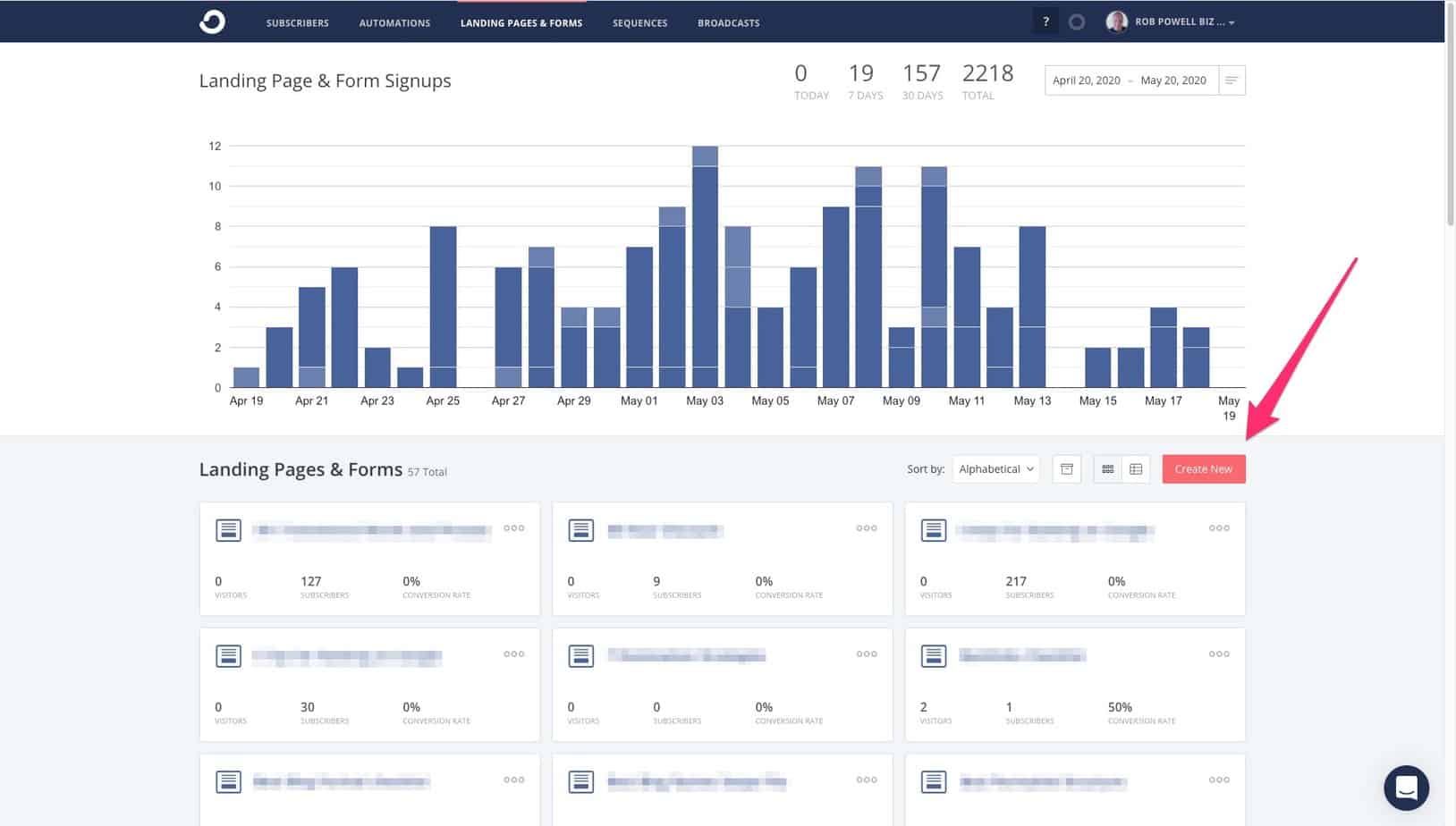Open the chat support bubble
The image size is (1456, 826).
pos(1407,788)
